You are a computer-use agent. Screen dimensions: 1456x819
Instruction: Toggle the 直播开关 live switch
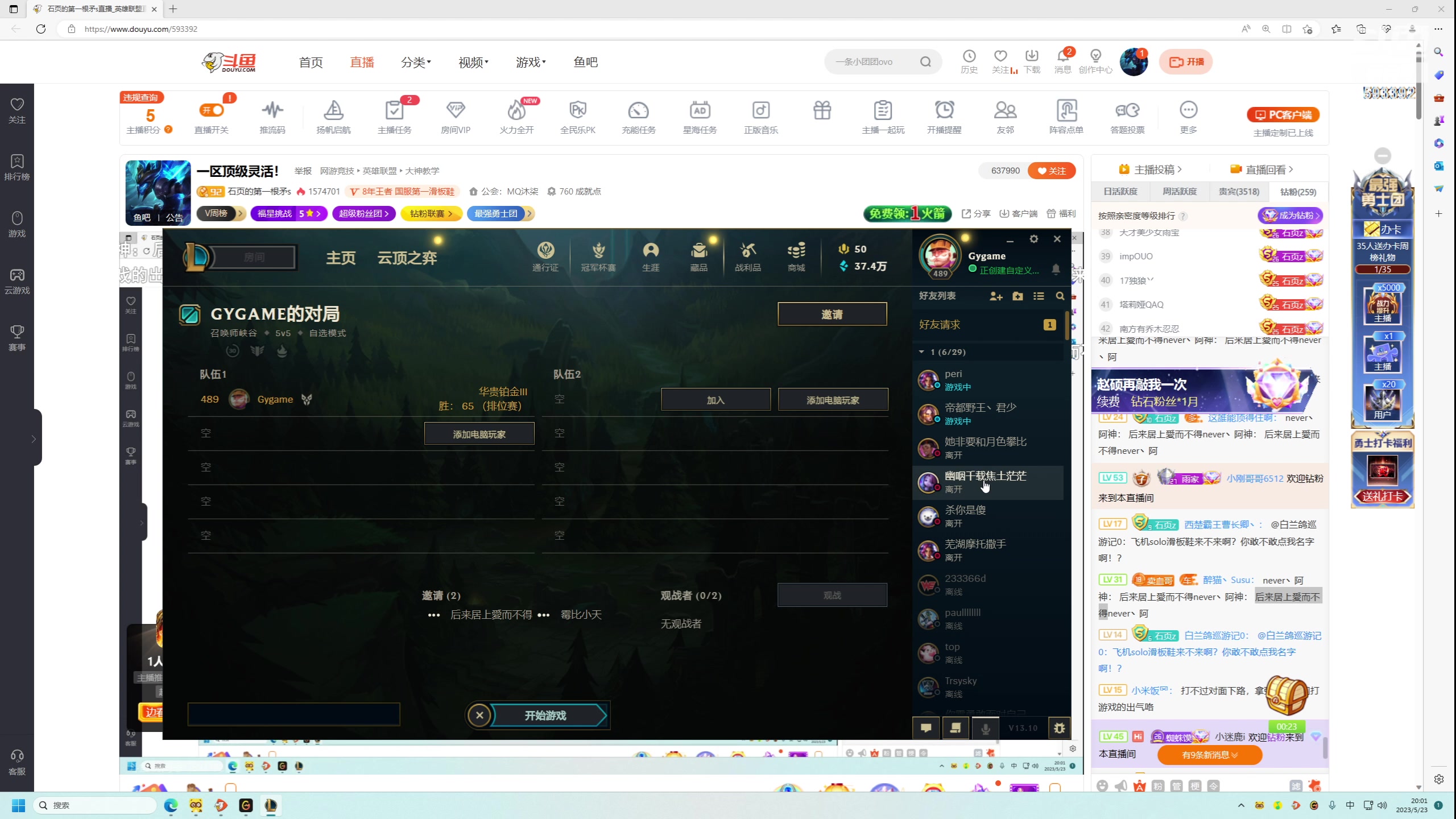point(212,110)
